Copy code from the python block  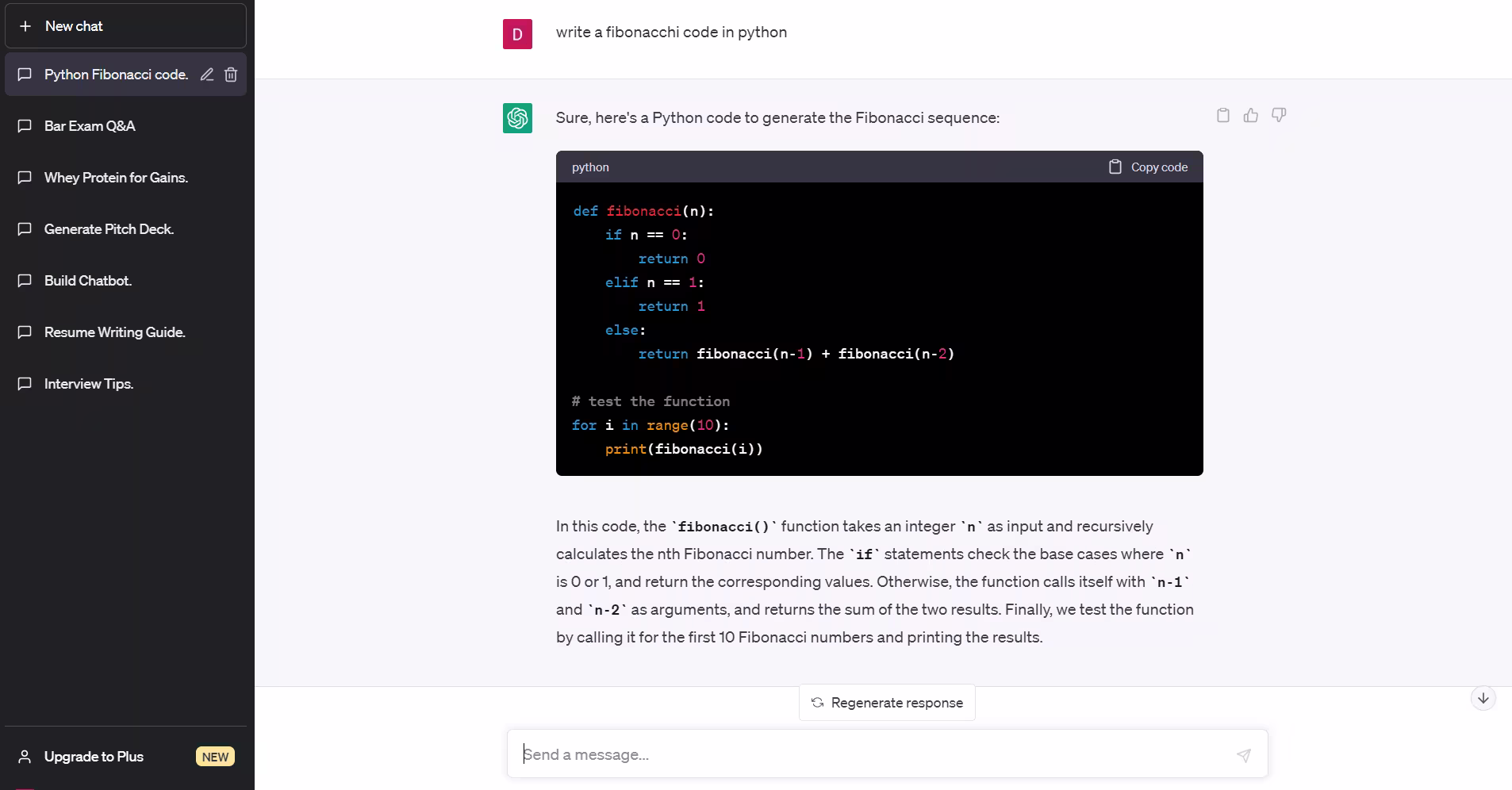click(1148, 167)
